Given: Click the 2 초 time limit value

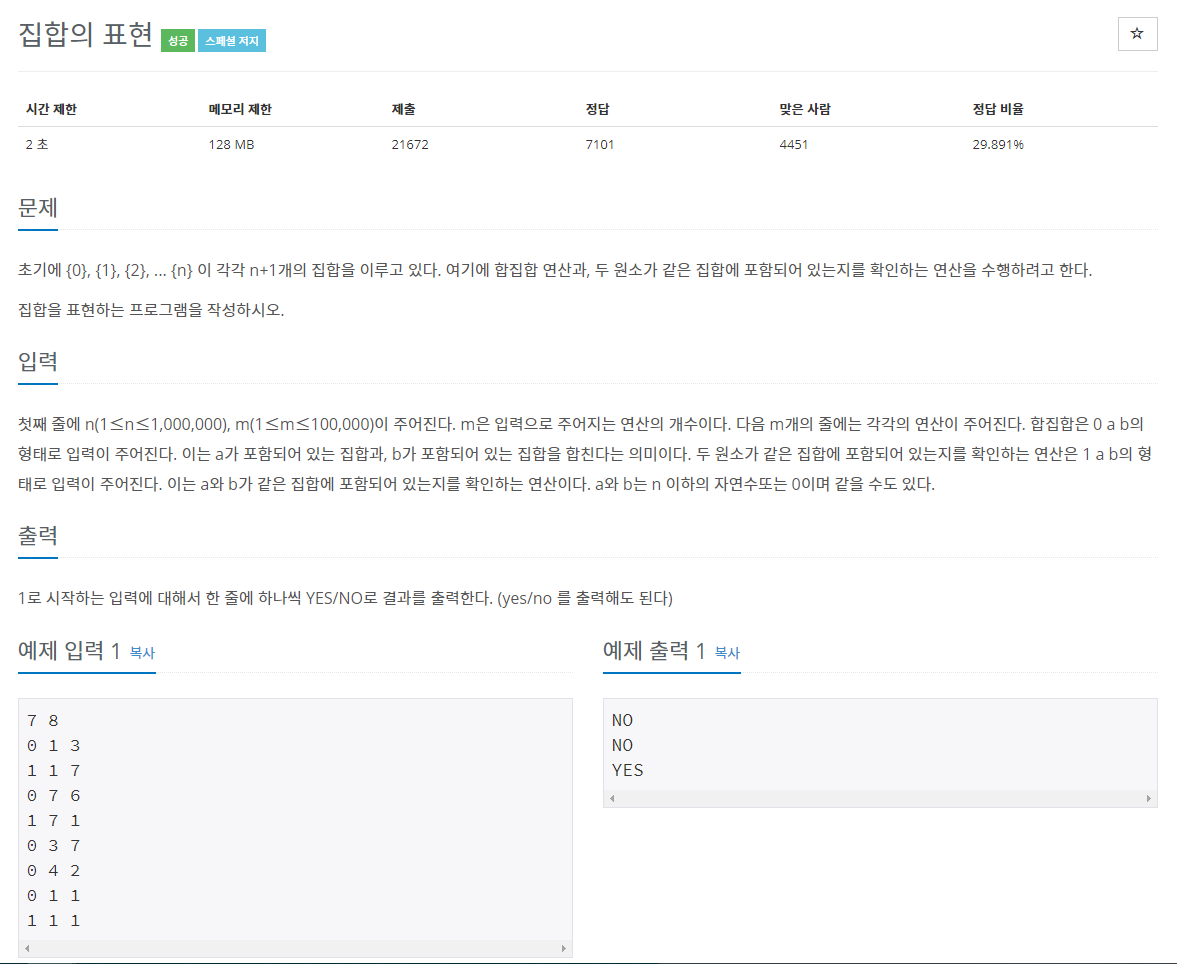Looking at the screenshot, I should (37, 144).
